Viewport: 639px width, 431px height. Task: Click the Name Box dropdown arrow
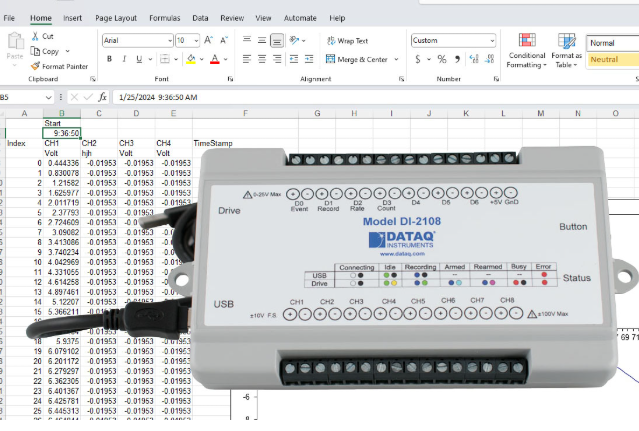click(x=48, y=97)
